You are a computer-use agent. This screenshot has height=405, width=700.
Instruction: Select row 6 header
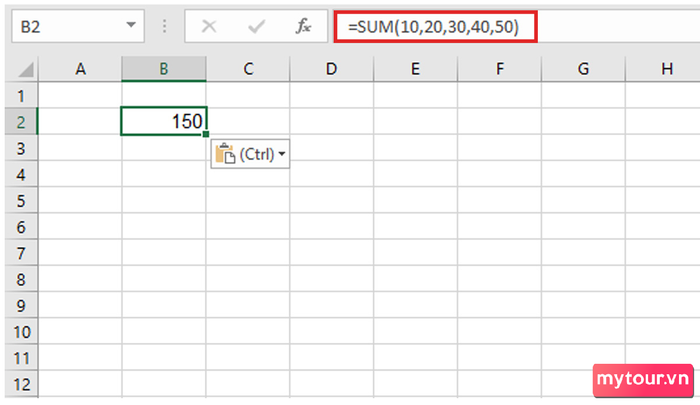tap(21, 227)
